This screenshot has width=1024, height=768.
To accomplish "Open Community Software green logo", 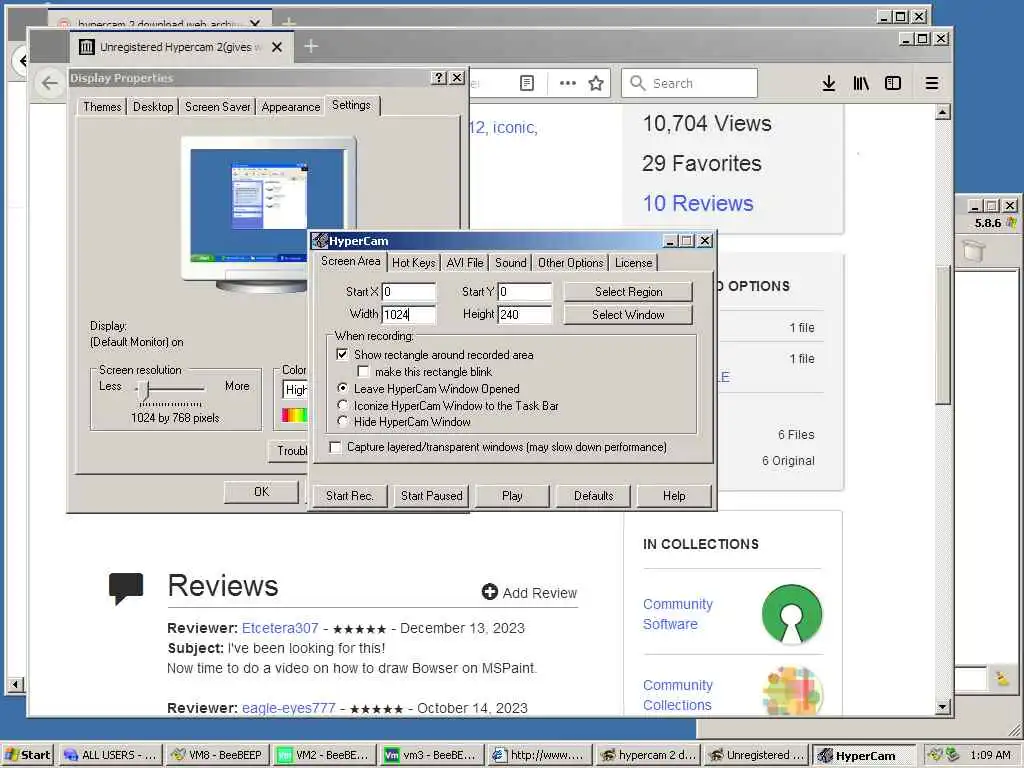I will [x=792, y=614].
